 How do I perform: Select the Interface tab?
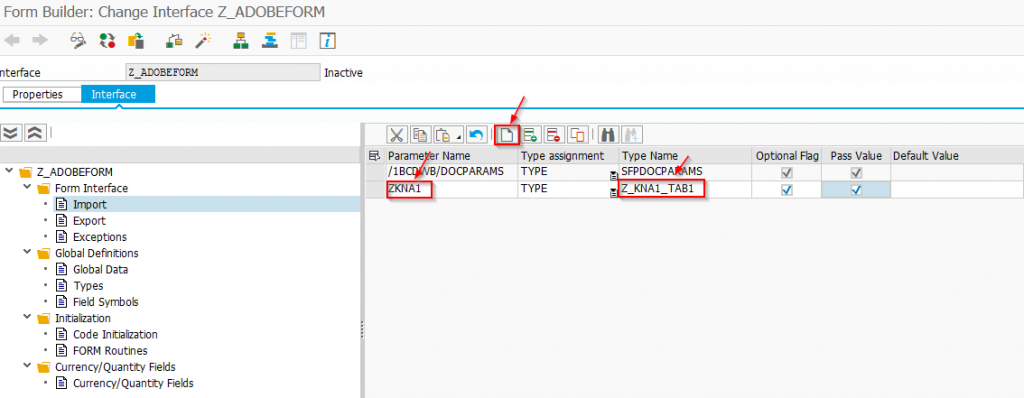[118, 94]
